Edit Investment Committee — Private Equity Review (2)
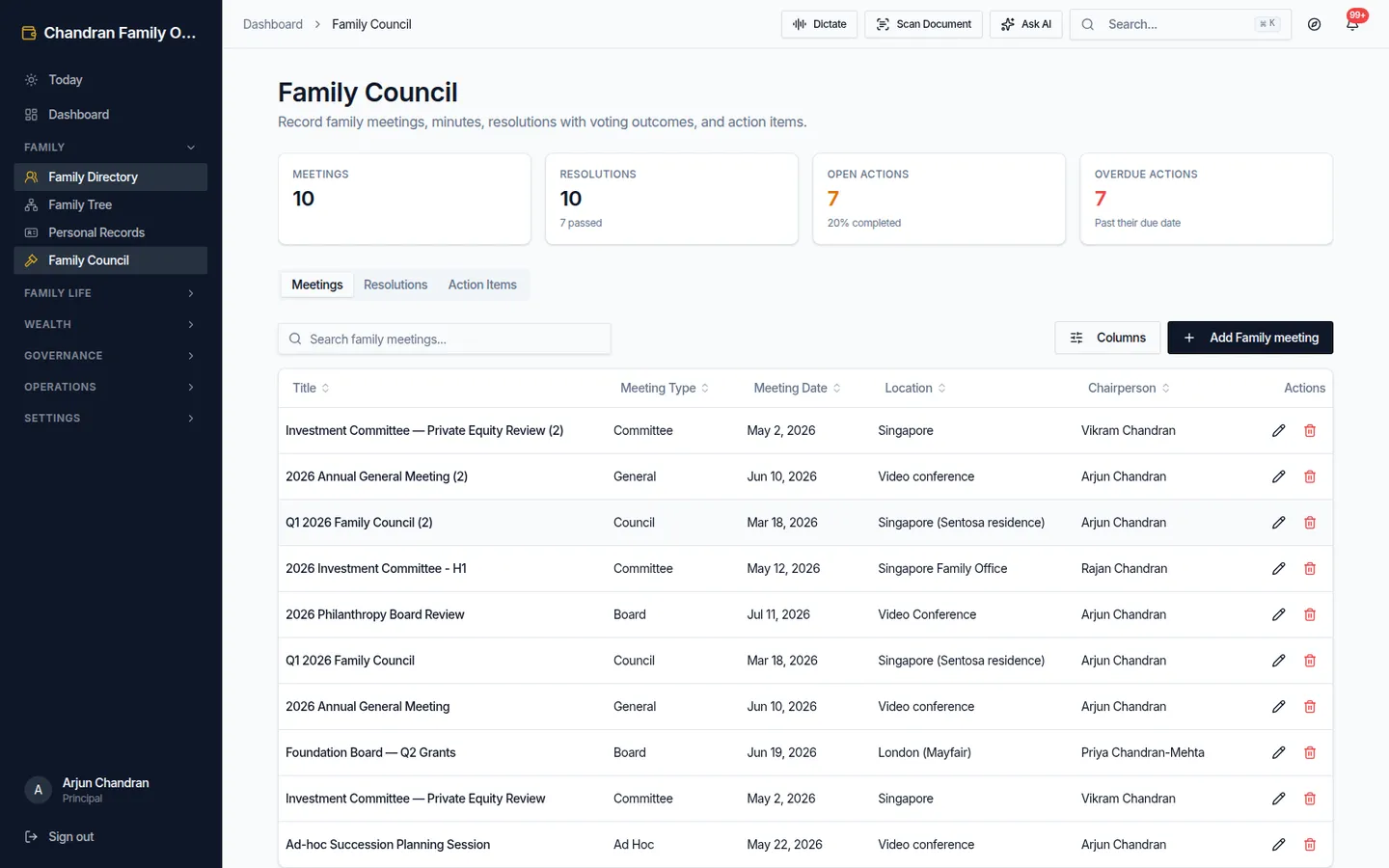1389x868 pixels. [1278, 431]
